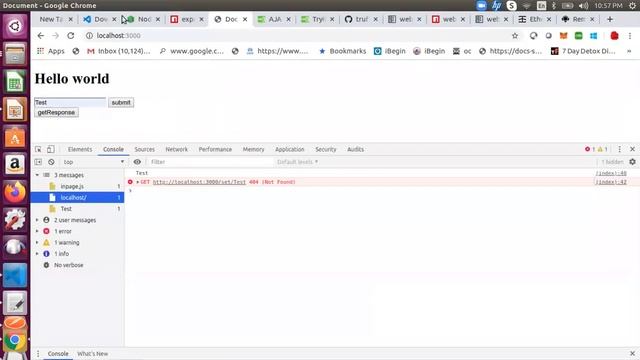Click the browser back arrow

40,36
